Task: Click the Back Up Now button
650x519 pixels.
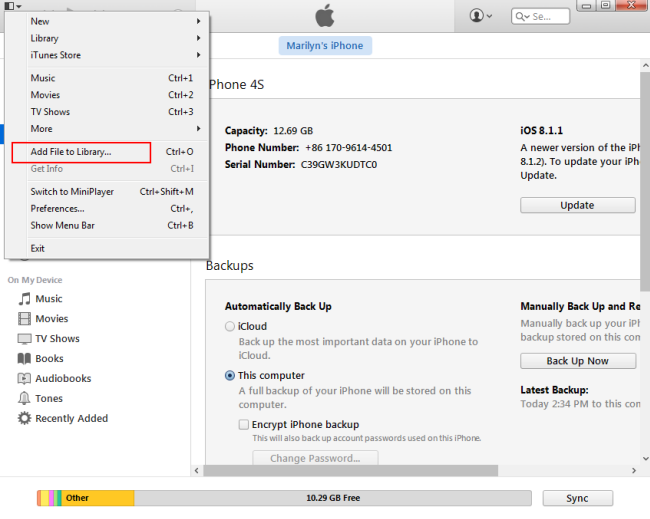Action: point(577,361)
